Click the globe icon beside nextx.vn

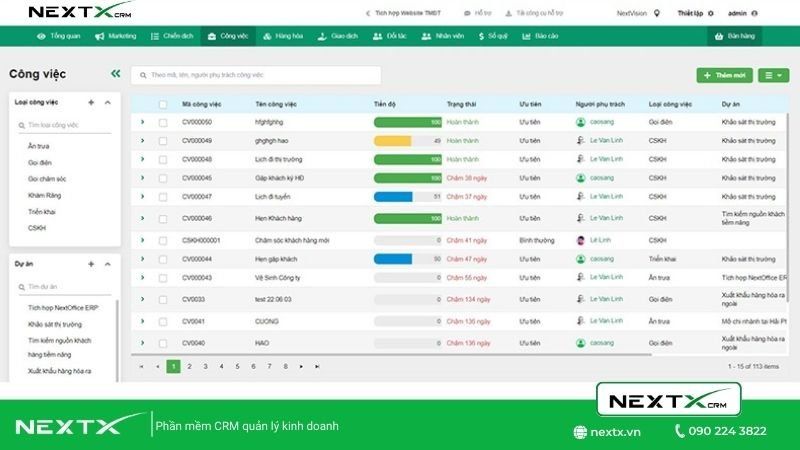click(580, 432)
